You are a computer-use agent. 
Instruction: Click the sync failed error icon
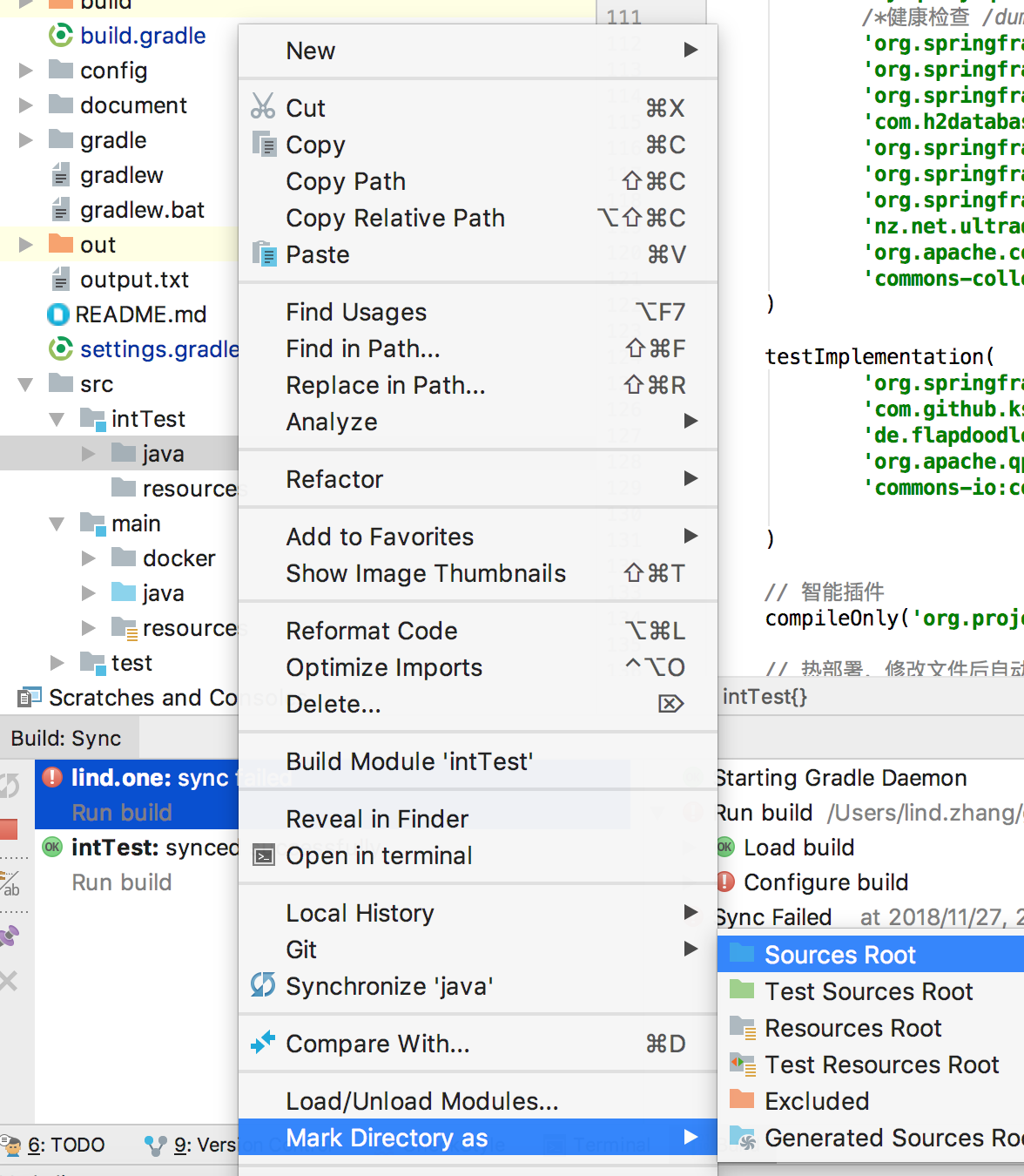pyautogui.click(x=52, y=777)
